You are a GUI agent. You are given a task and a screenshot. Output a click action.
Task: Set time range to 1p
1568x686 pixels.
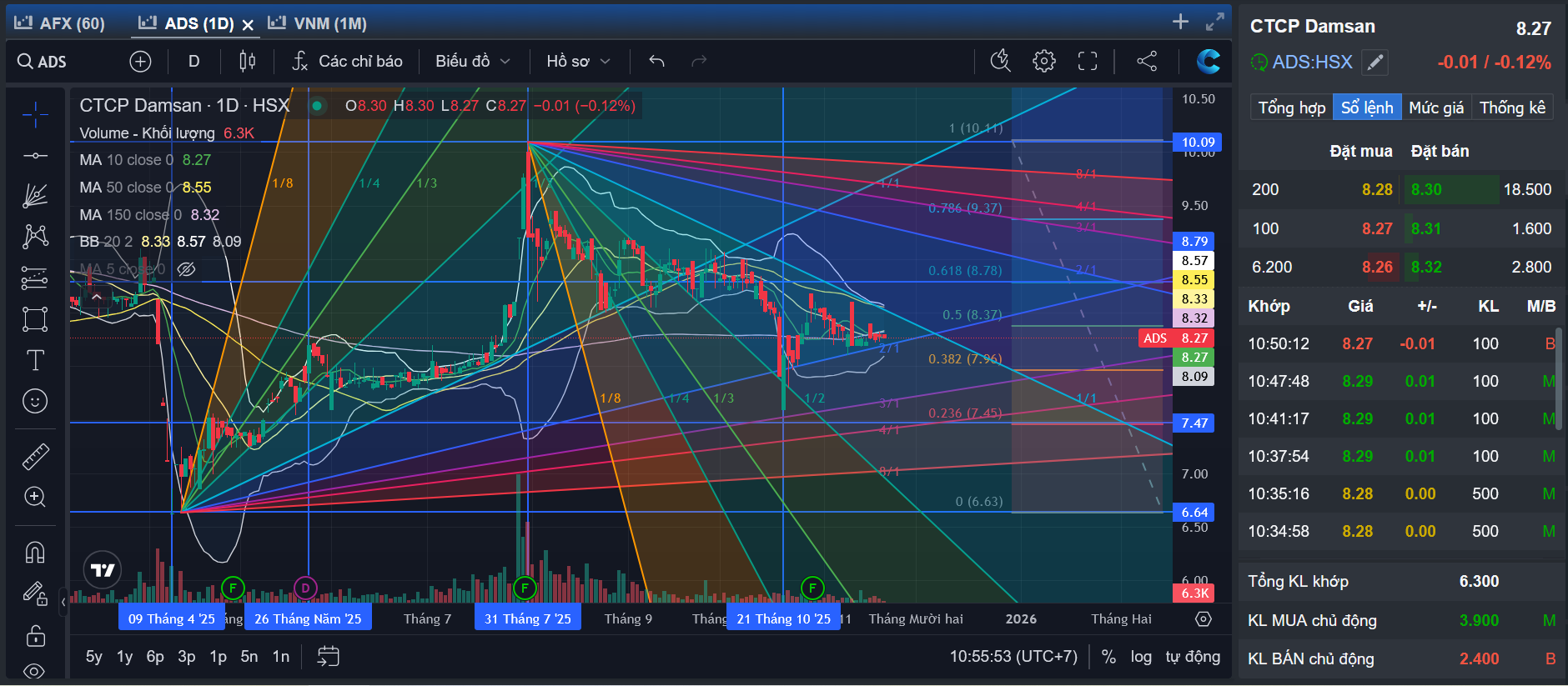tap(218, 657)
